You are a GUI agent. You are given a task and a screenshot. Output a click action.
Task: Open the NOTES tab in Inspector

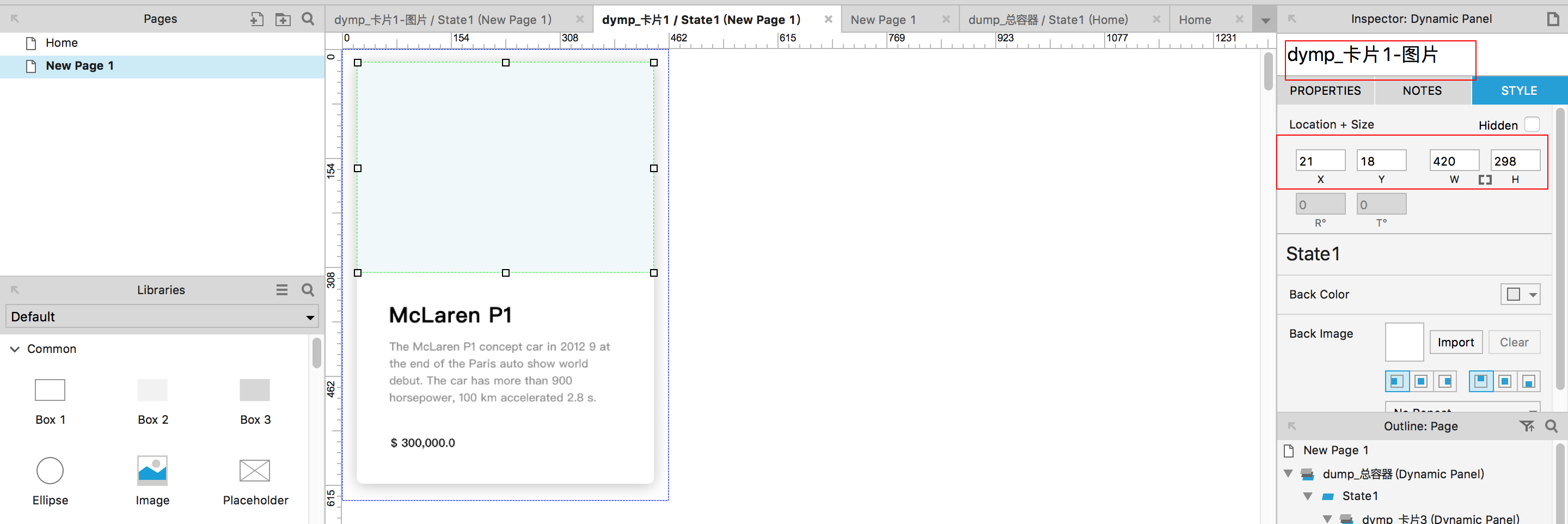pos(1422,91)
